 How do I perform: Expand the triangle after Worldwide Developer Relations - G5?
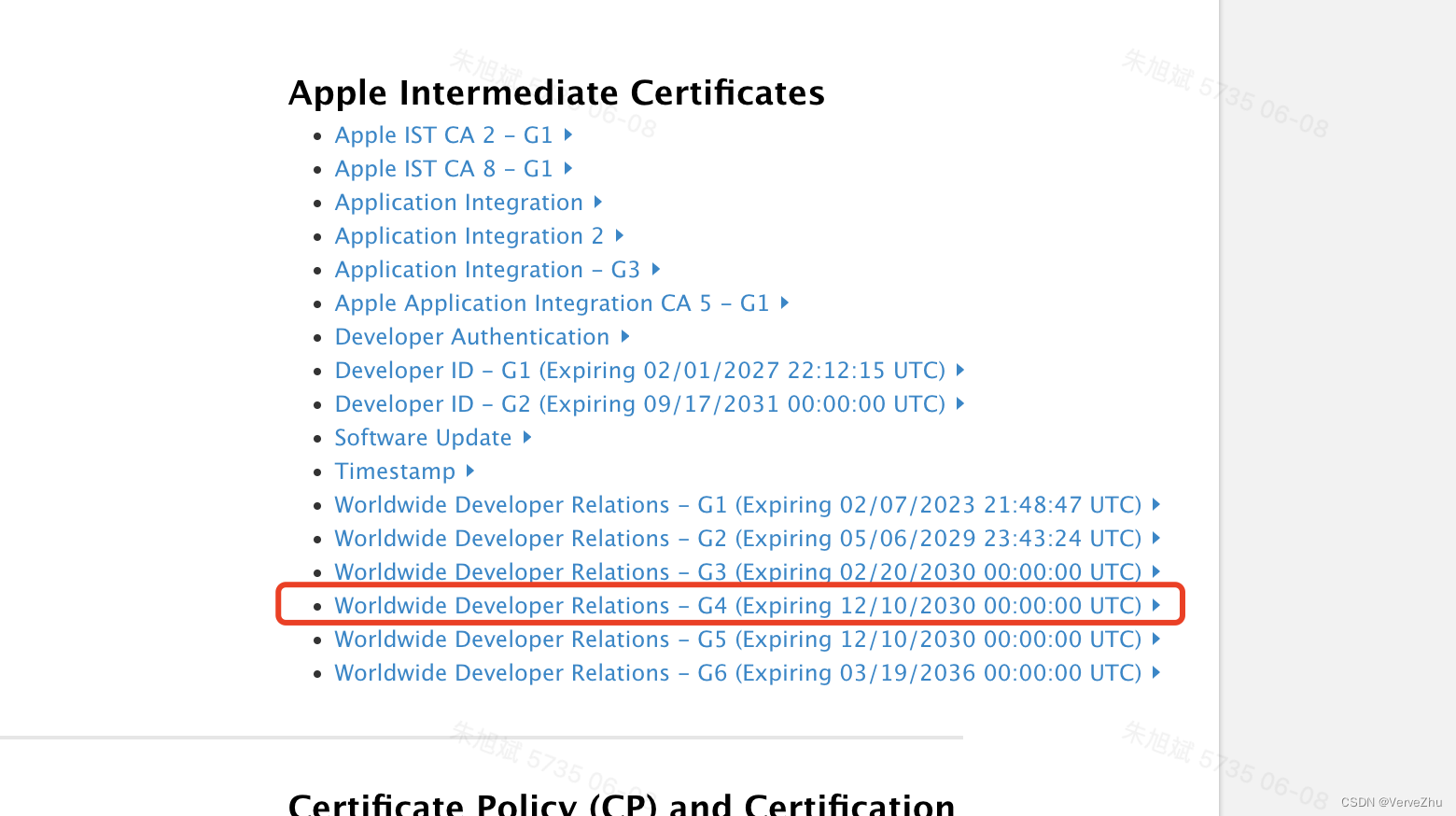tap(1156, 639)
